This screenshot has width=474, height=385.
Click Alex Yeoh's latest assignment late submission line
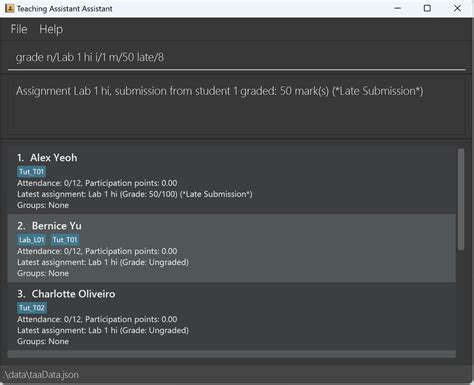point(135,194)
